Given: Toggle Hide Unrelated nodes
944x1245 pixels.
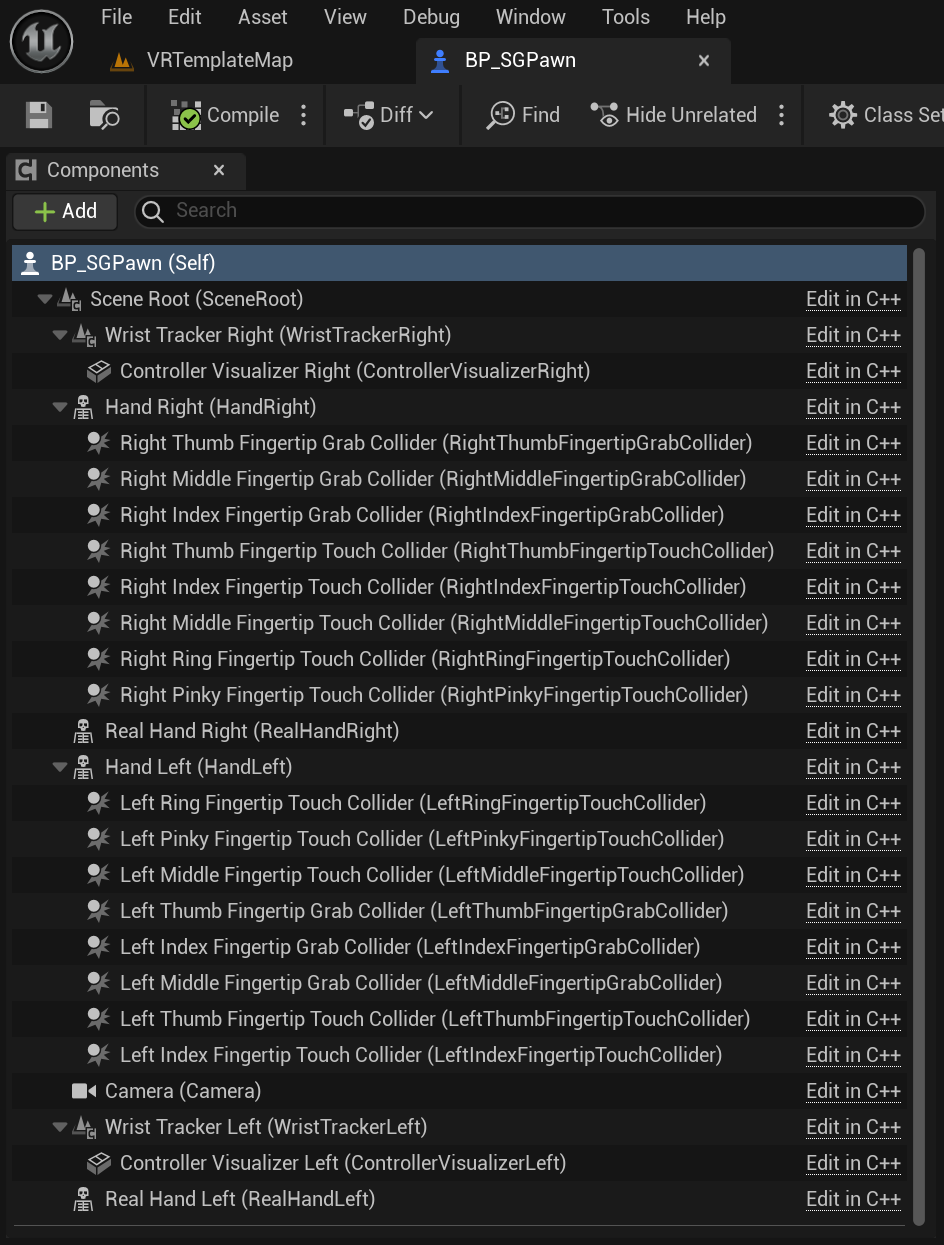Looking at the screenshot, I should click(673, 115).
